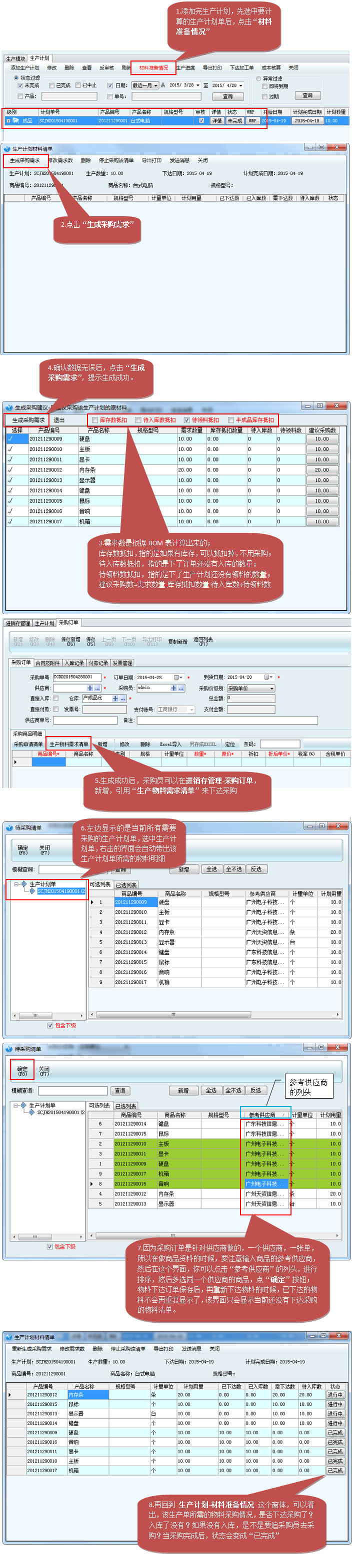Enable the 直接入库 checkbox
Screen dimensions: 355x1568
56,698
